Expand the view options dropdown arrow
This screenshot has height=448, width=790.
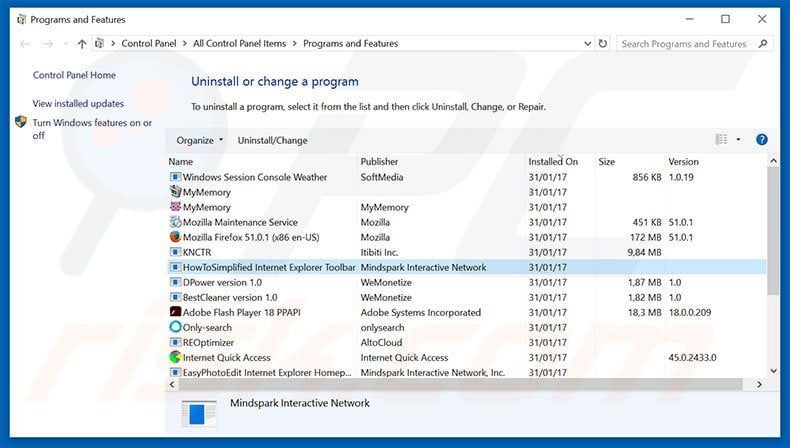click(738, 140)
